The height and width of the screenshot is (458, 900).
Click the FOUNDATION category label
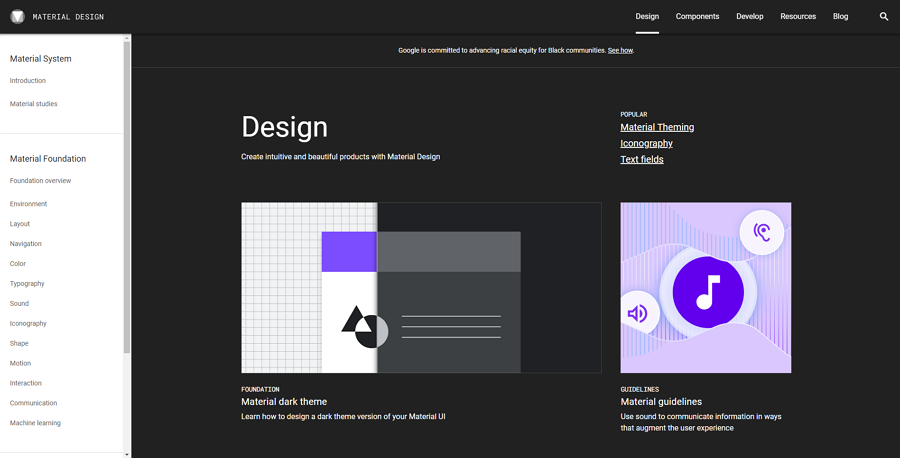260,389
